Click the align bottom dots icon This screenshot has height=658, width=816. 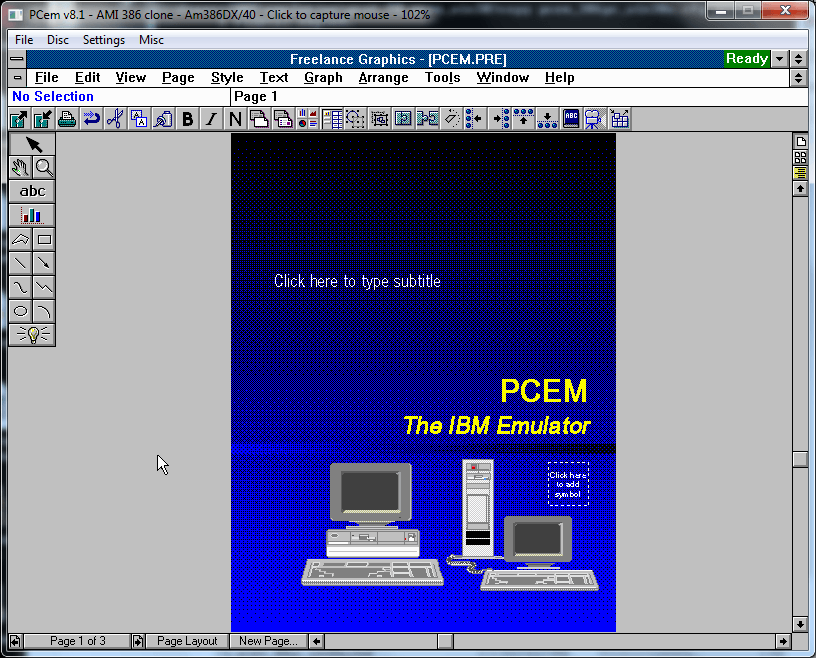pos(547,119)
